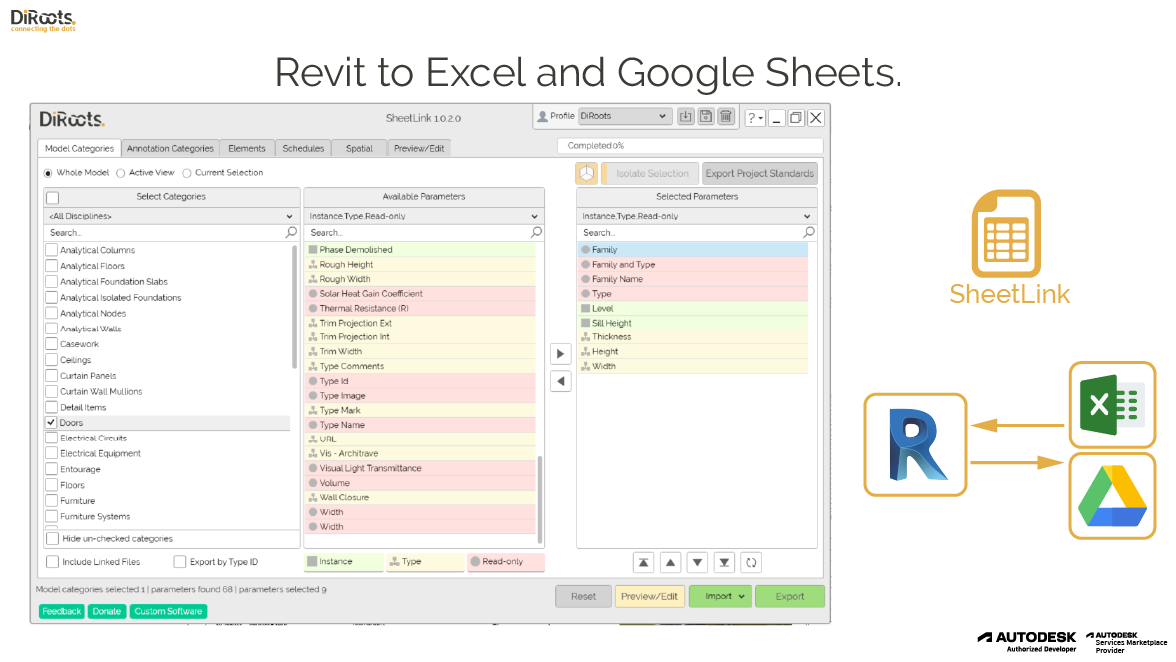Viewport: 1176px width, 662px height.
Task: Enable Export by Type ID checkbox
Action: (x=180, y=562)
